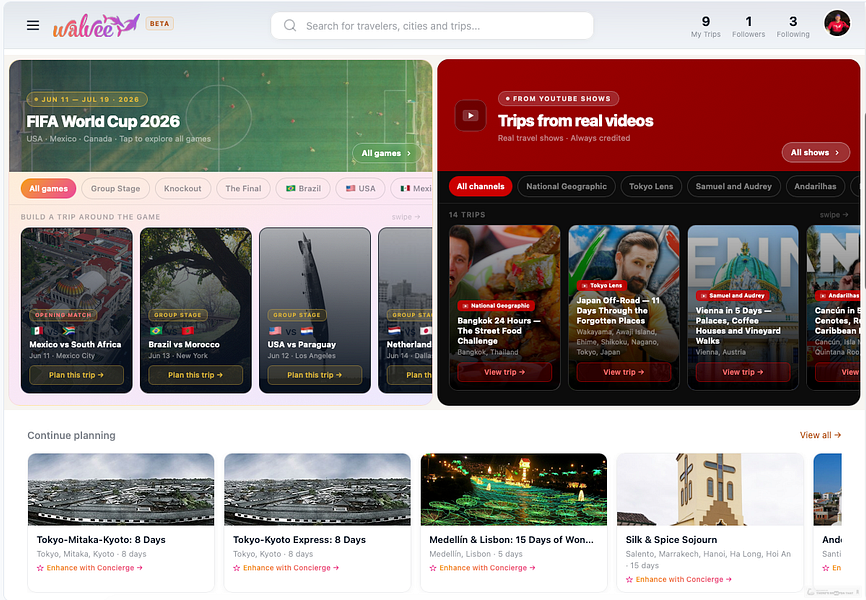Open Tokyo-Kyoto Express trip thumbnail
Image resolution: width=866 pixels, height=600 pixels.
(317, 490)
